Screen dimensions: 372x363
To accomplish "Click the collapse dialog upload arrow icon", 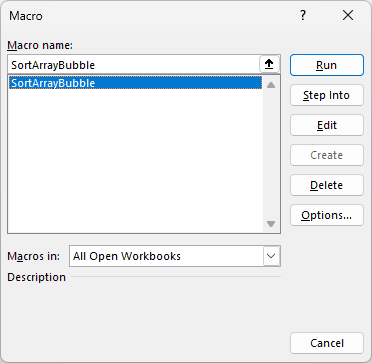I will click(269, 65).
